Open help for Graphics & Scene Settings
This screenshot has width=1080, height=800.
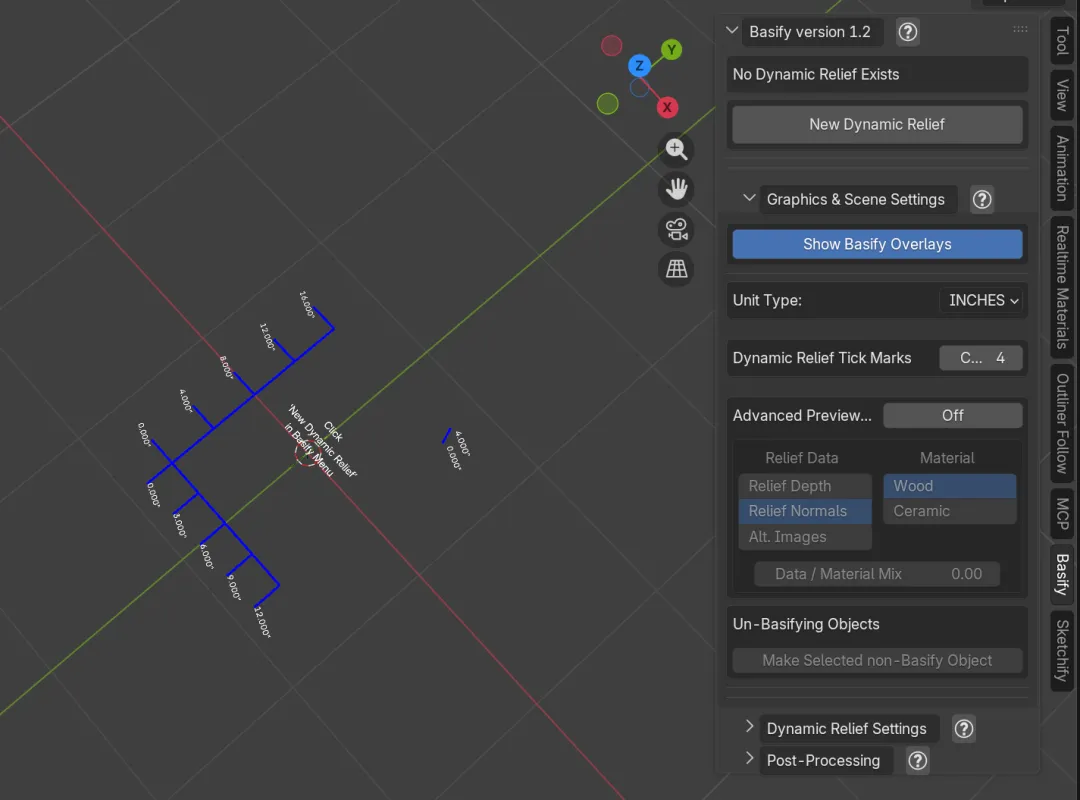(982, 200)
